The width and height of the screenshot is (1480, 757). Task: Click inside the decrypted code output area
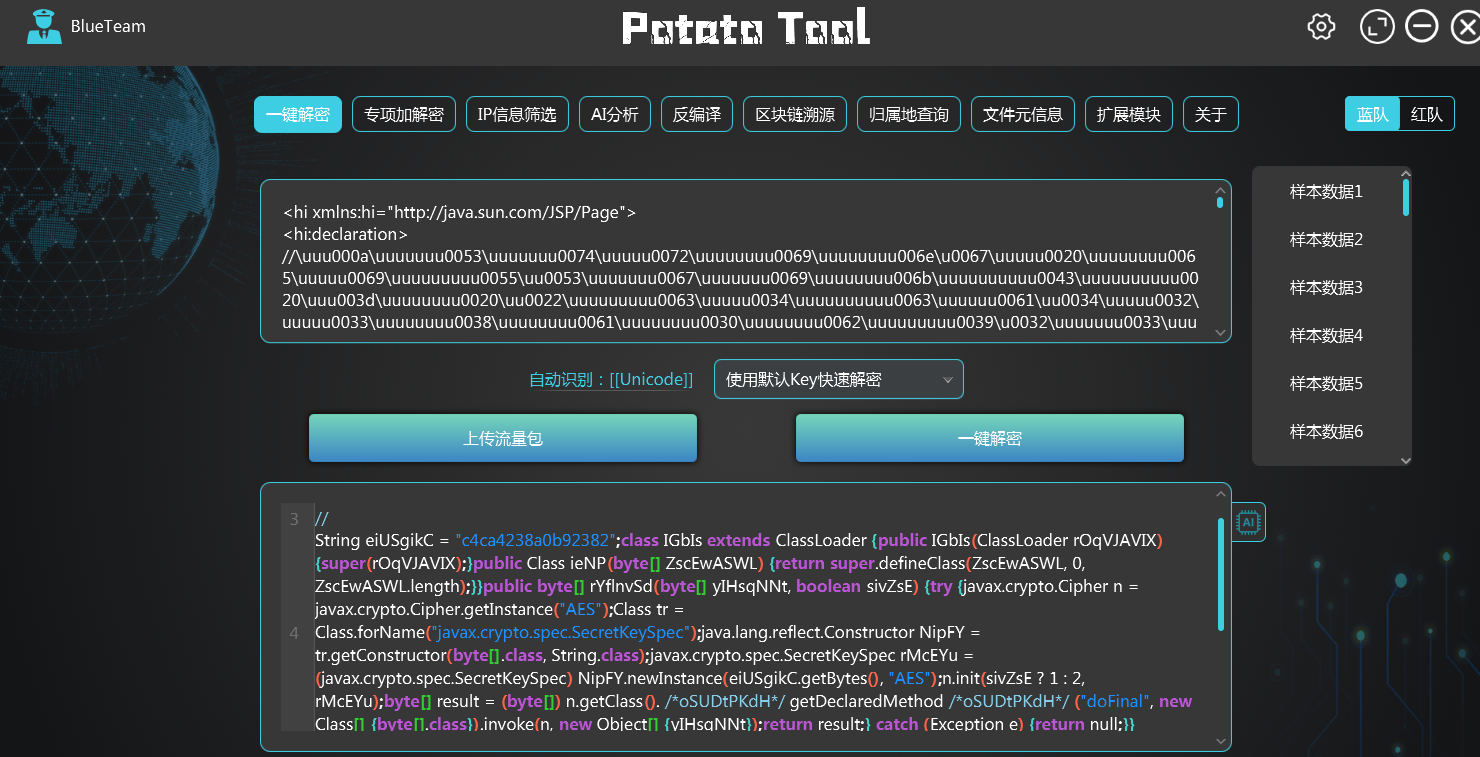tap(746, 617)
